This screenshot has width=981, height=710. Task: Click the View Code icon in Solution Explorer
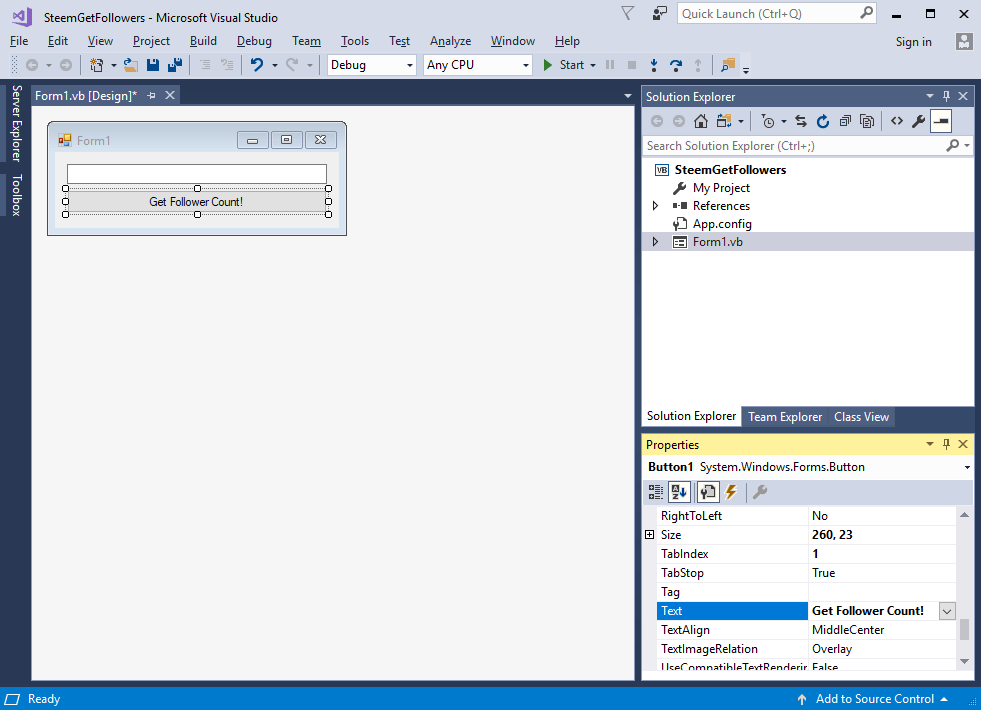897,121
